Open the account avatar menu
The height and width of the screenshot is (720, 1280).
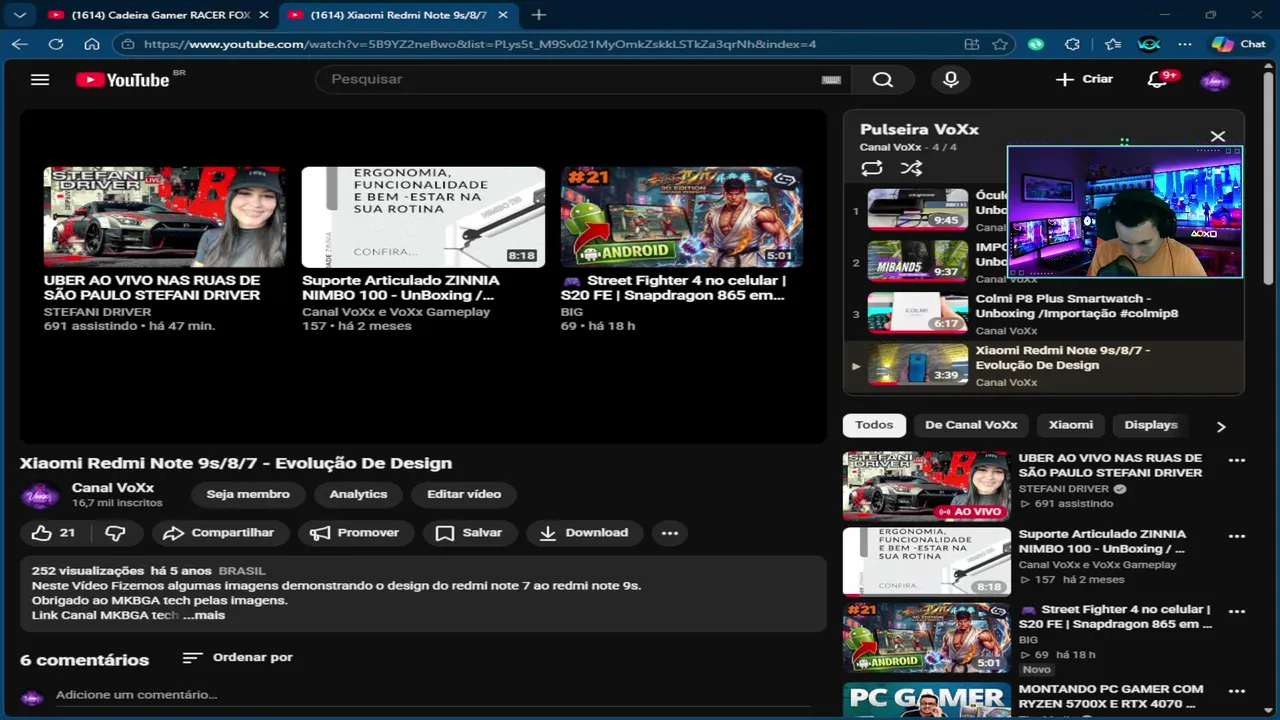tap(1214, 80)
